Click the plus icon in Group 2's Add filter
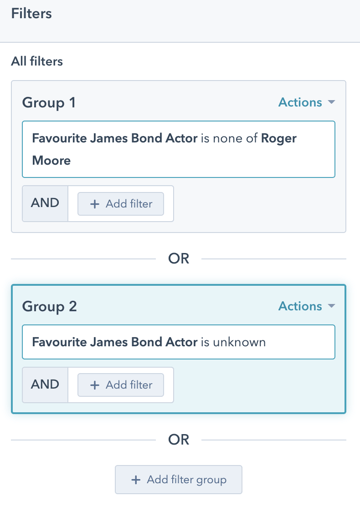Viewport: 360px width, 506px height. 95,385
